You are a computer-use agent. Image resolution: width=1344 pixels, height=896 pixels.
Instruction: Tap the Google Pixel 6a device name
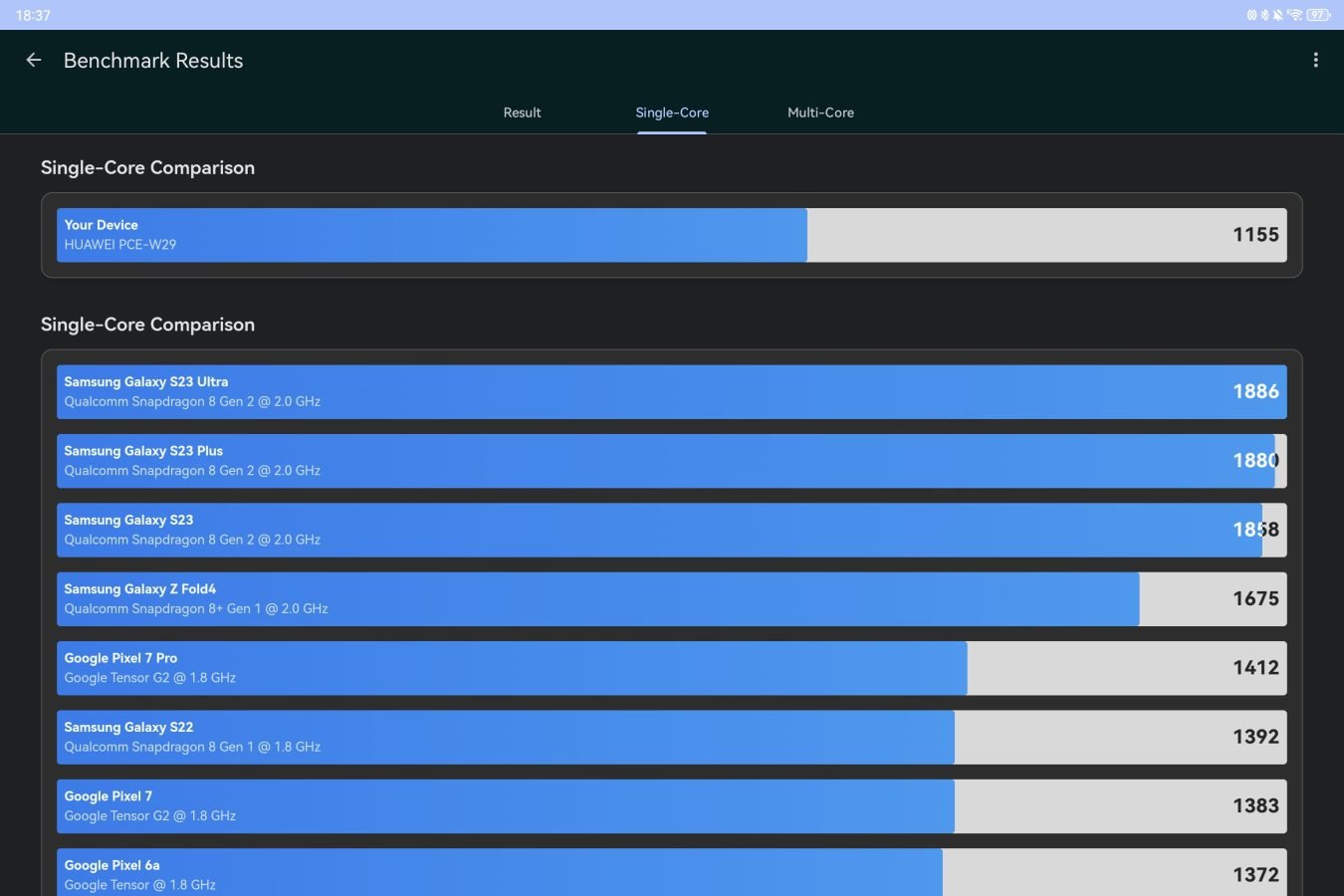(x=112, y=865)
